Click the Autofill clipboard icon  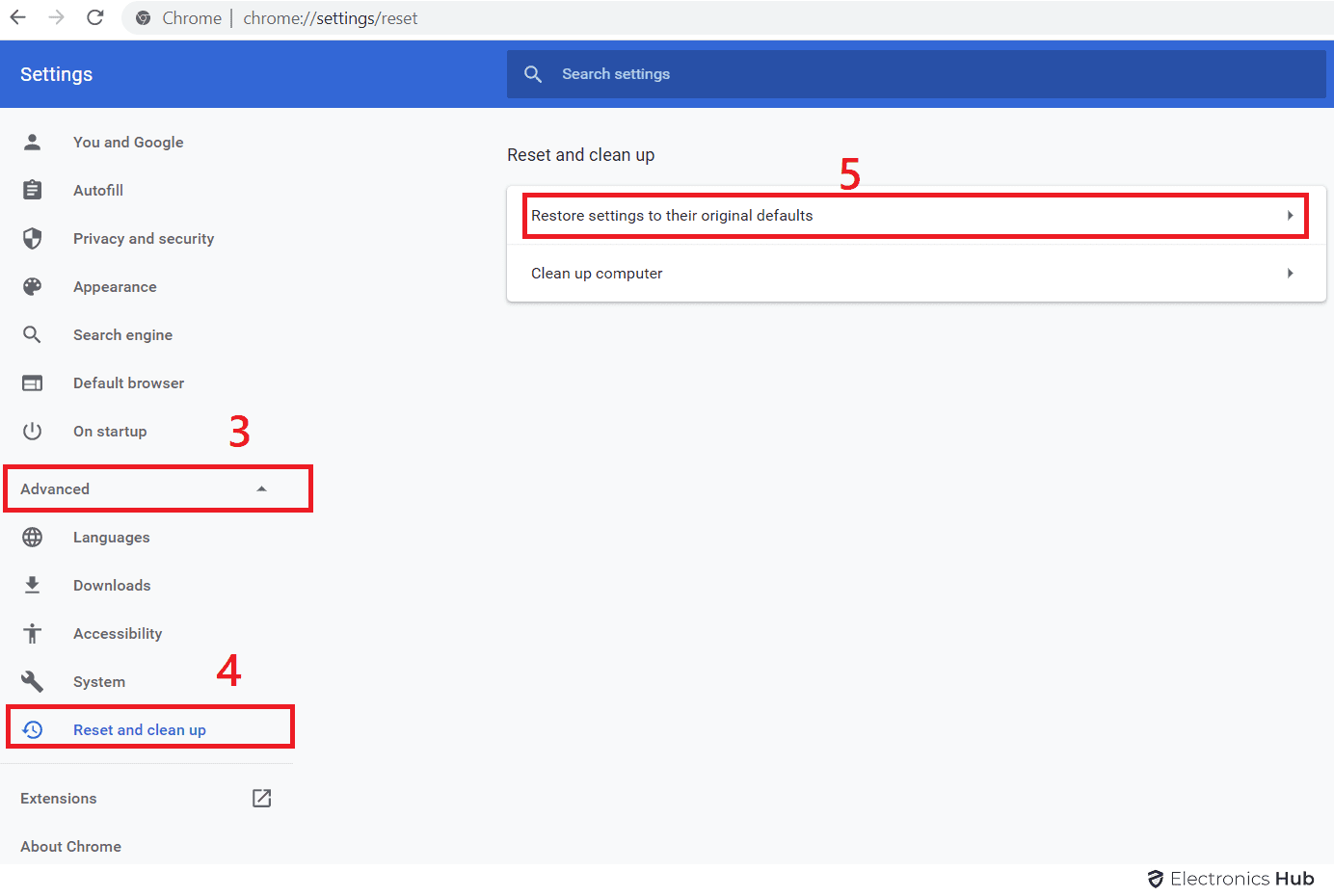[33, 191]
